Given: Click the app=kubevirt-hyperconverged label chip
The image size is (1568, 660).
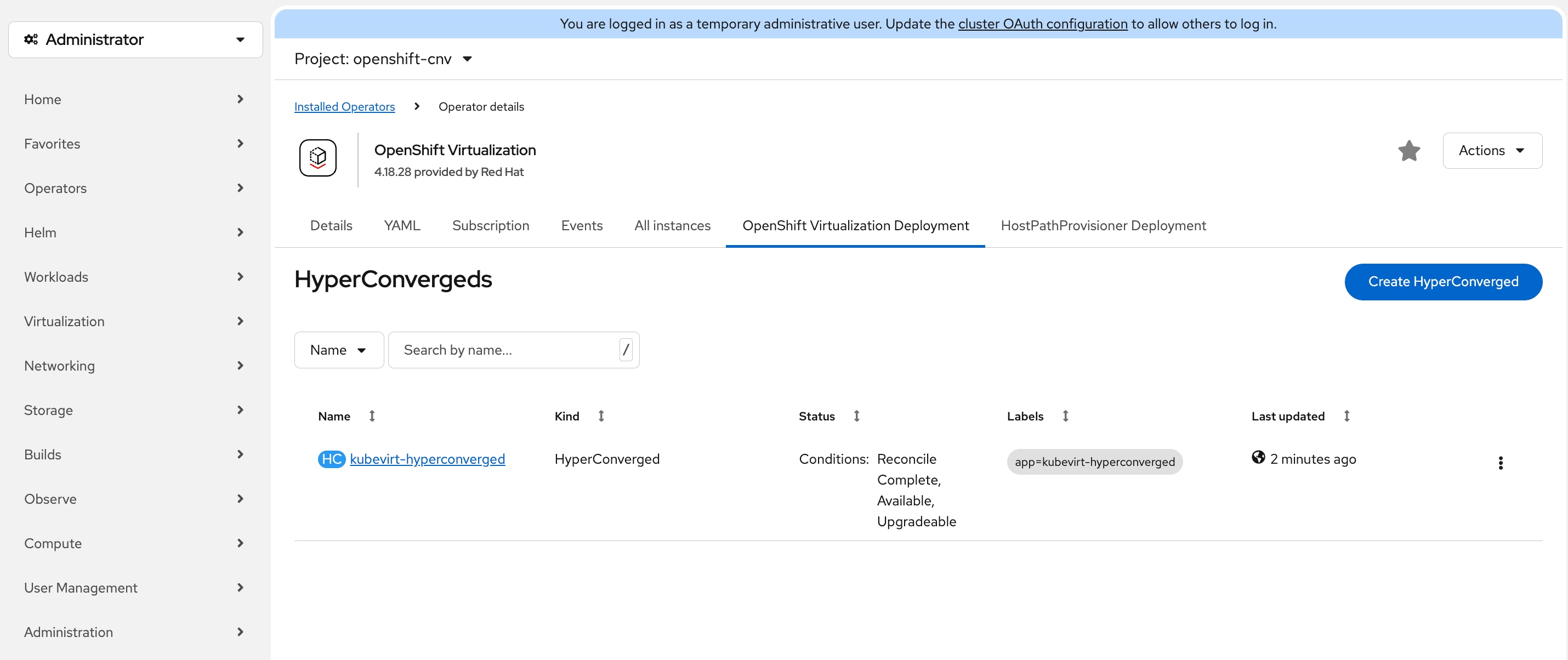Looking at the screenshot, I should coord(1094,462).
